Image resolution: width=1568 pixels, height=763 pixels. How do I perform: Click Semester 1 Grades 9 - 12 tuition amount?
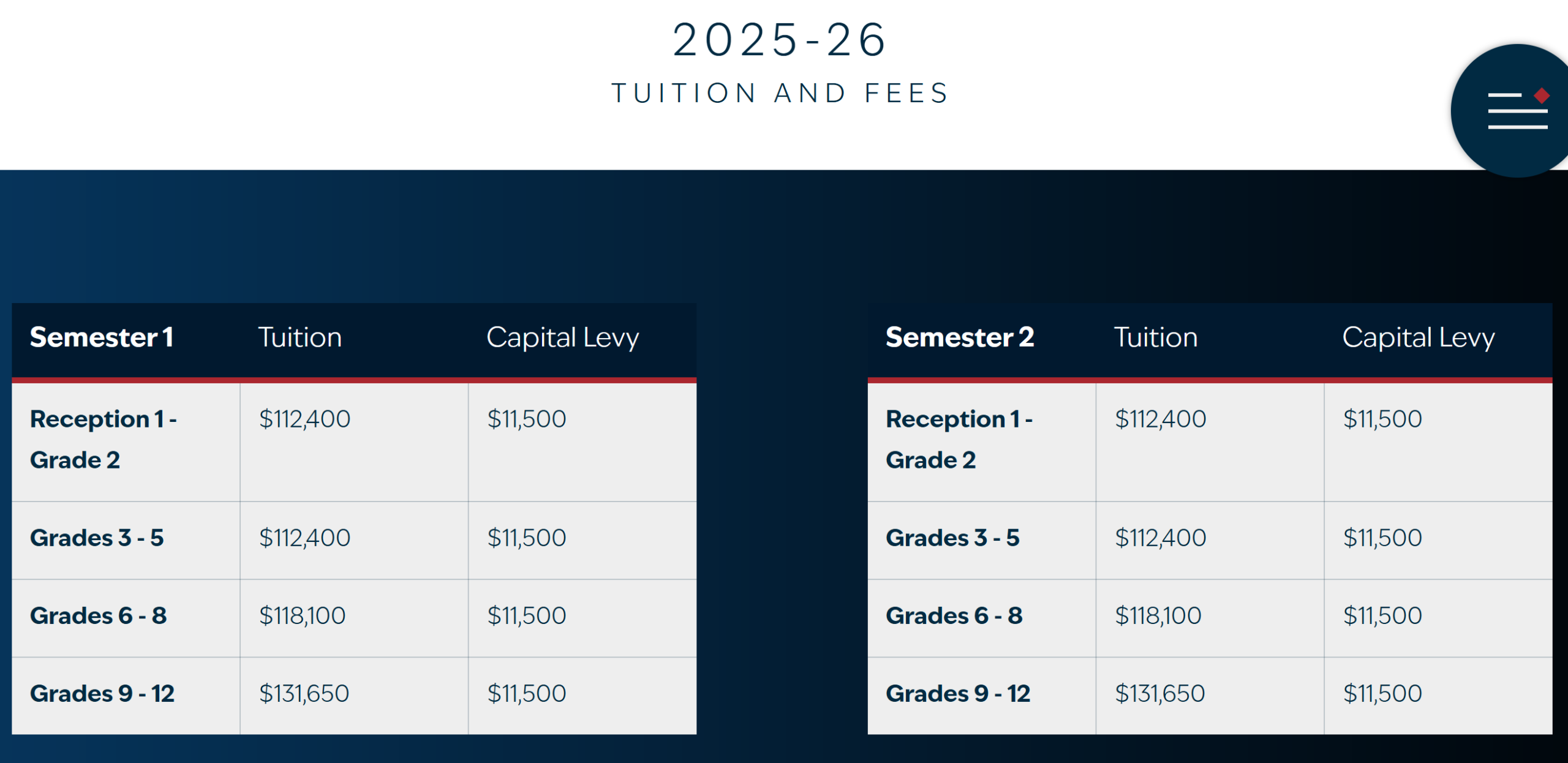[x=304, y=693]
